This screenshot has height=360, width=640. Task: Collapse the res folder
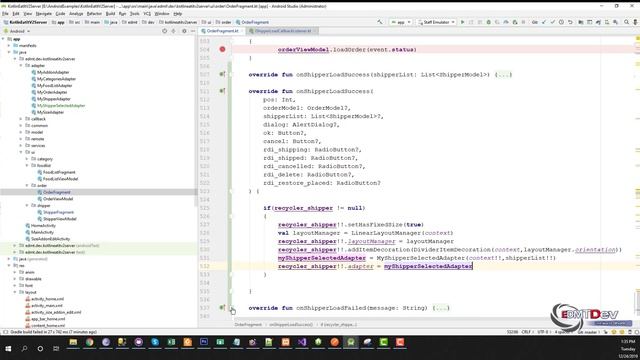(x=9, y=265)
